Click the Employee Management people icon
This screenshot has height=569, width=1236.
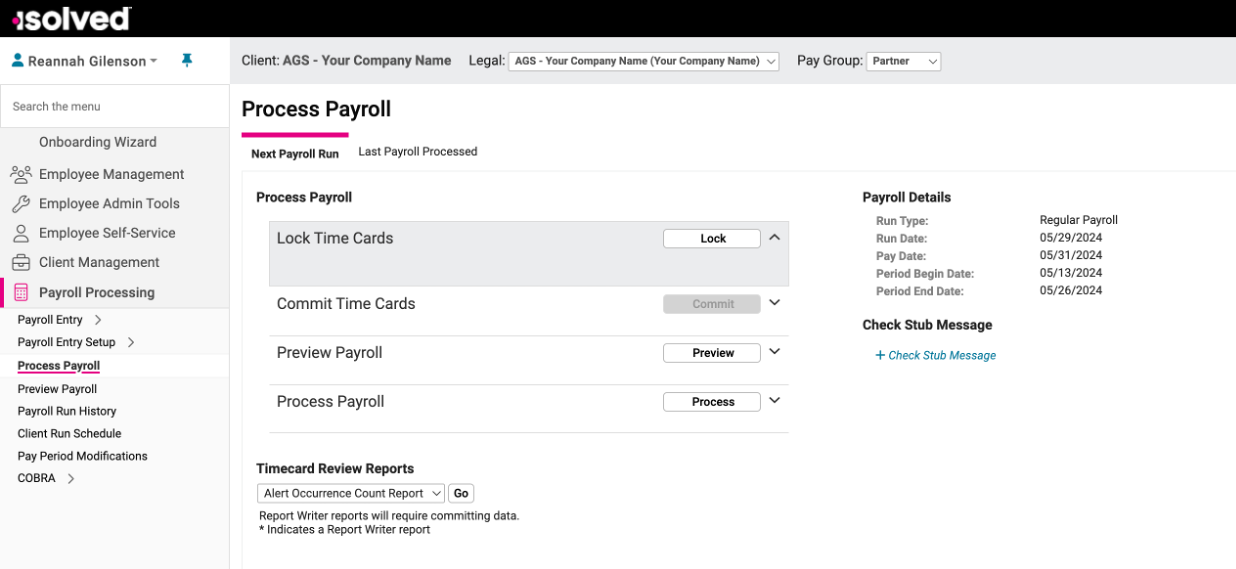tap(21, 174)
